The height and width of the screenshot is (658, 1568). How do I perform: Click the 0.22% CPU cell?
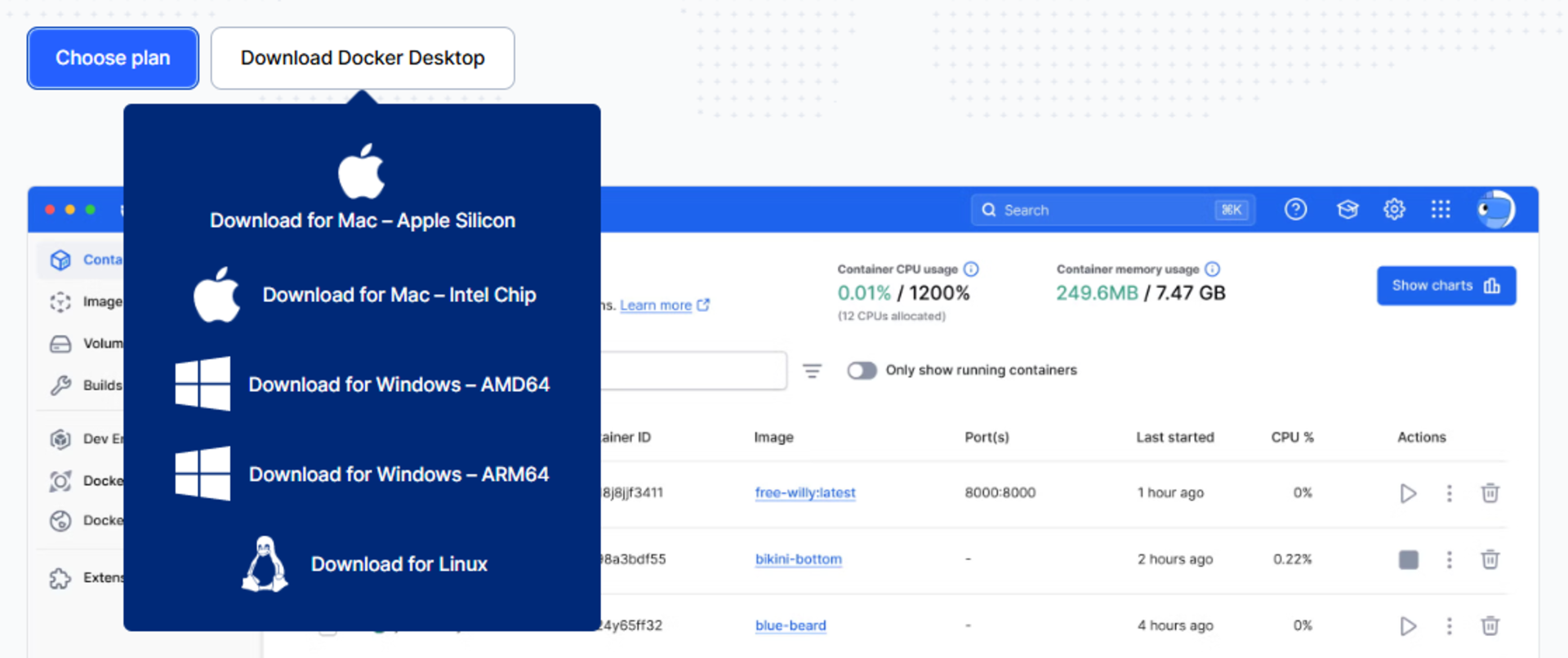[1293, 559]
